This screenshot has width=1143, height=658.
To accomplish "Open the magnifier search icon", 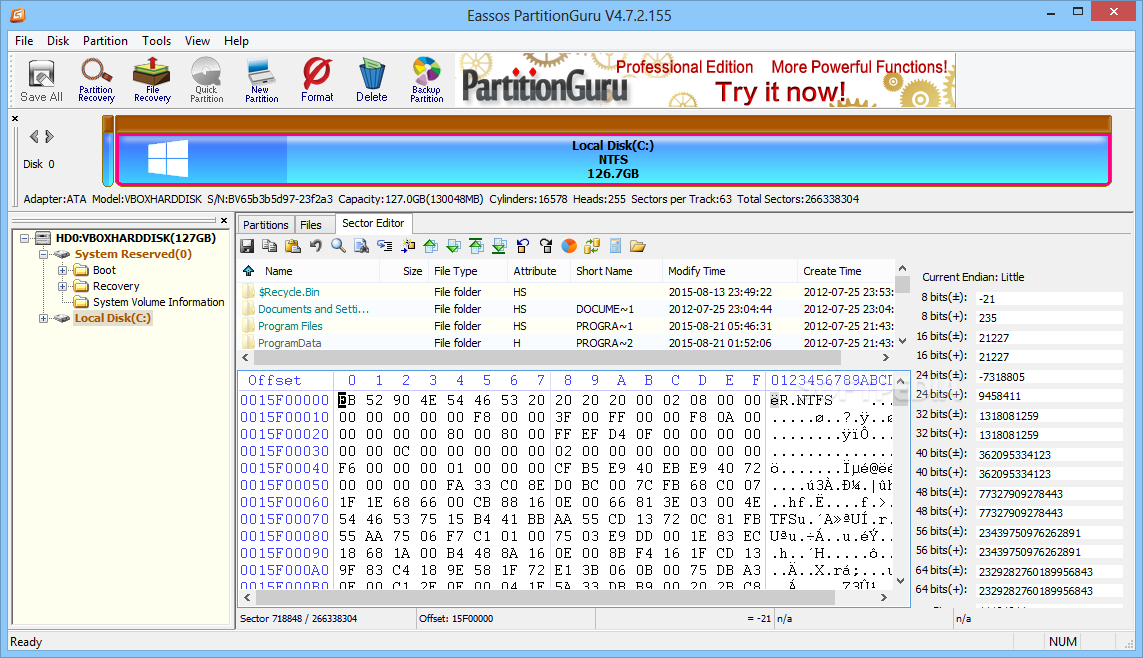I will 338,246.
